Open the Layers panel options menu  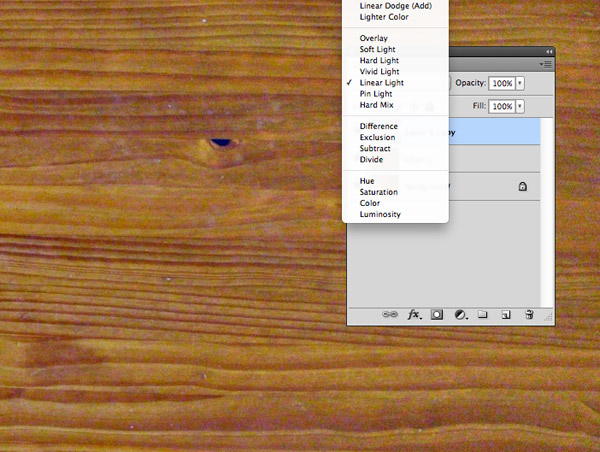click(546, 64)
